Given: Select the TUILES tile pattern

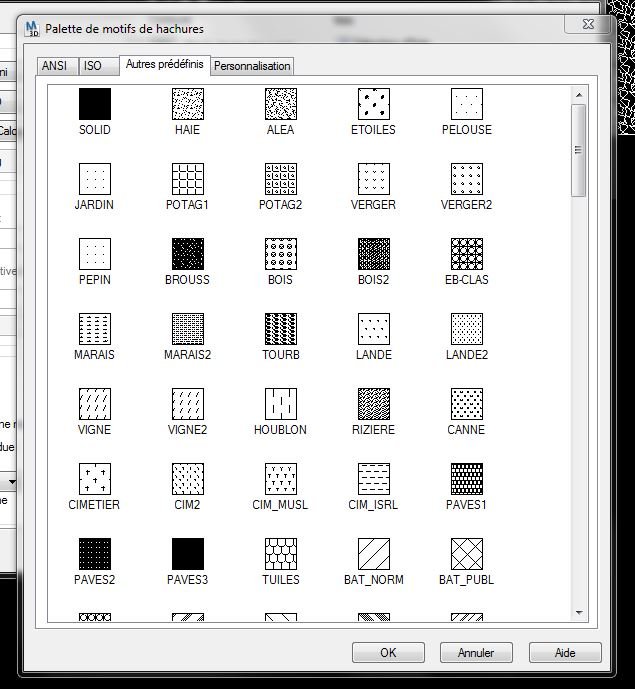Looking at the screenshot, I should (281, 554).
